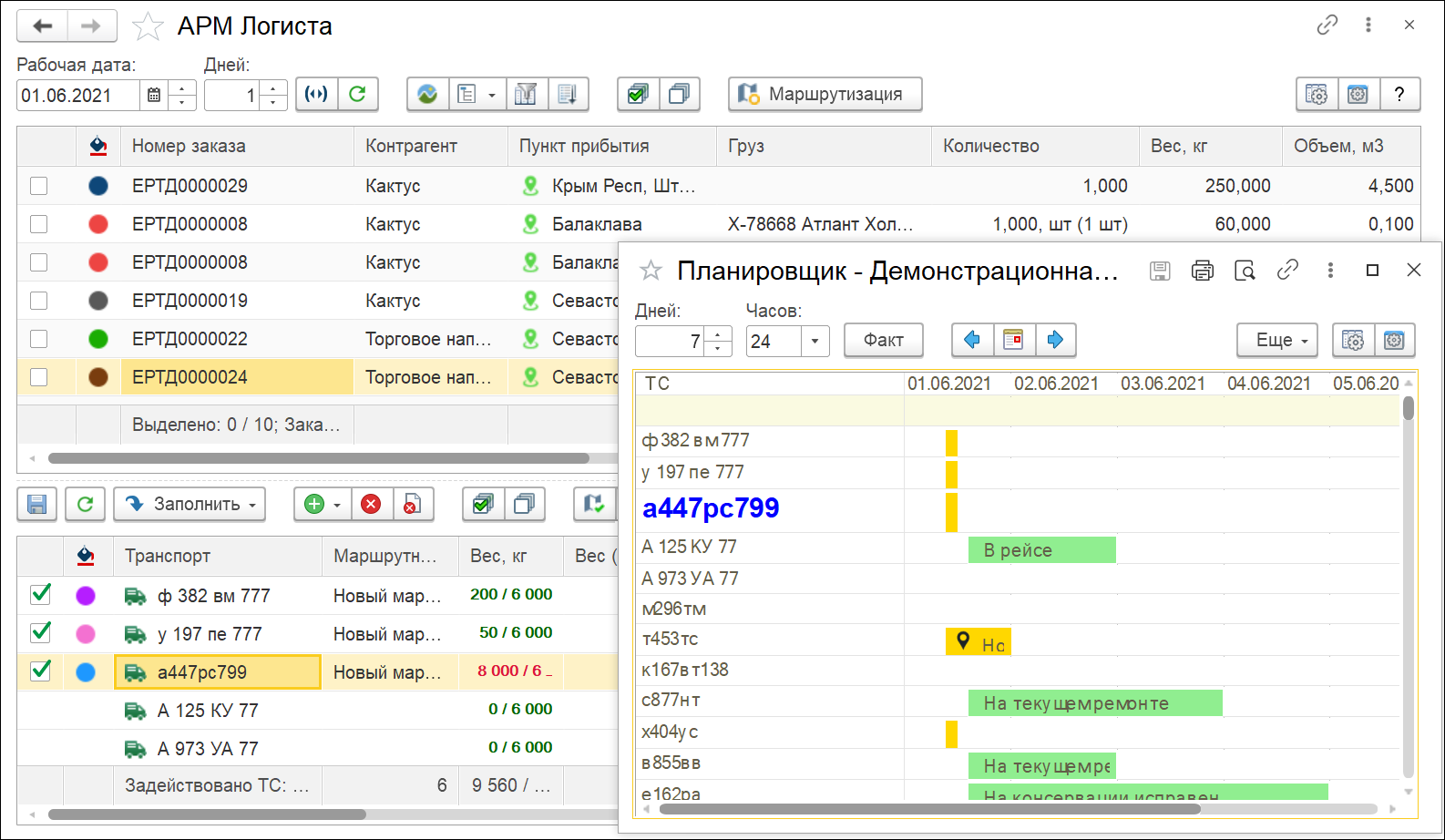
Task: Click the refresh icon next to the days field
Action: pos(358,94)
